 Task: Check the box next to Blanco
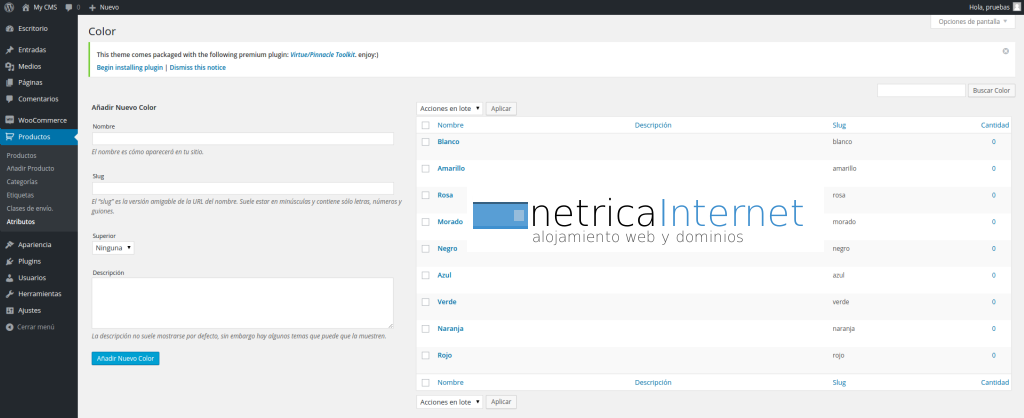[426, 142]
